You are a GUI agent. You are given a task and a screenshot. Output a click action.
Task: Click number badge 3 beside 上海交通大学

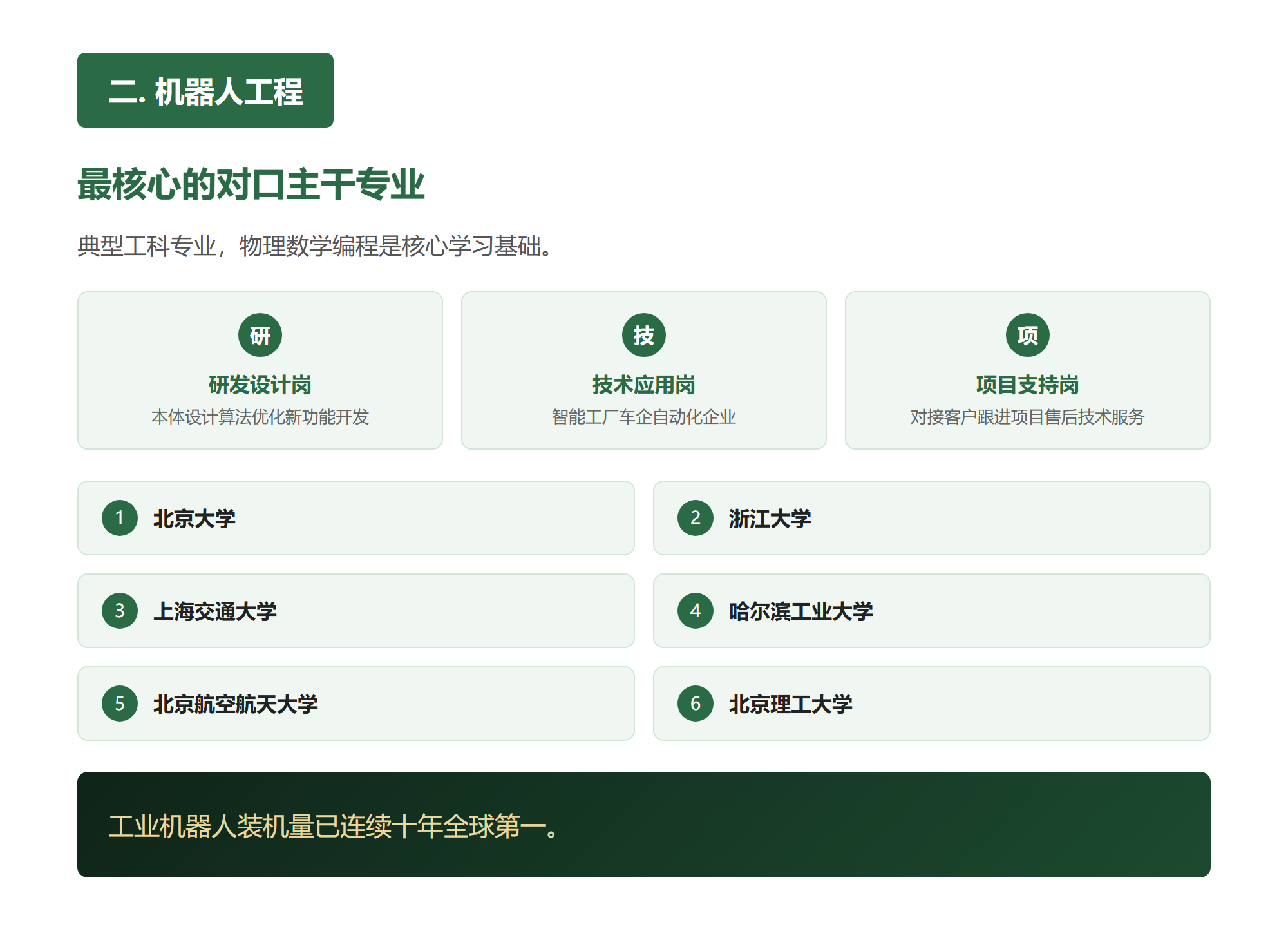click(120, 611)
